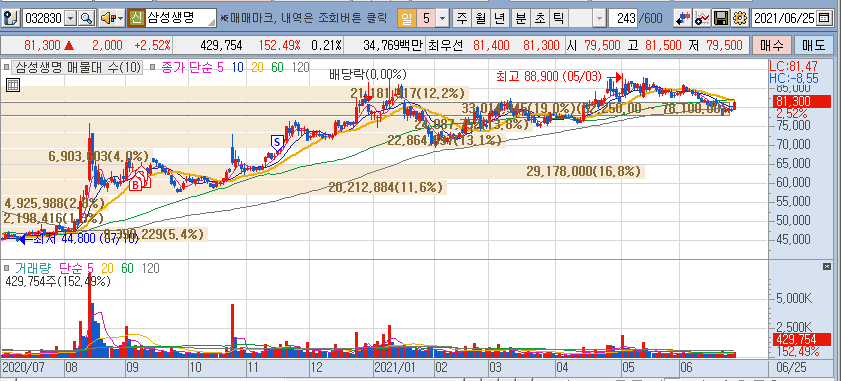Click the red B buy marker

tap(136, 185)
